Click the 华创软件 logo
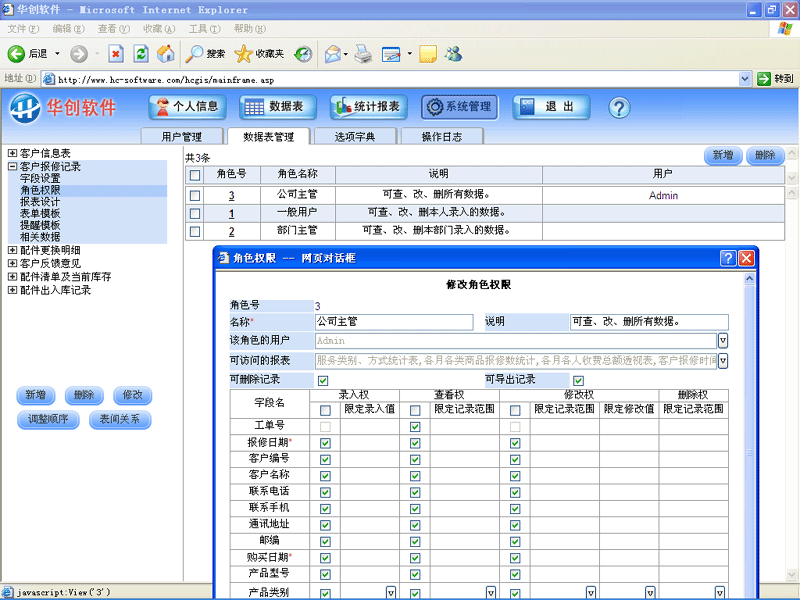Image resolution: width=800 pixels, height=600 pixels. [x=62, y=108]
